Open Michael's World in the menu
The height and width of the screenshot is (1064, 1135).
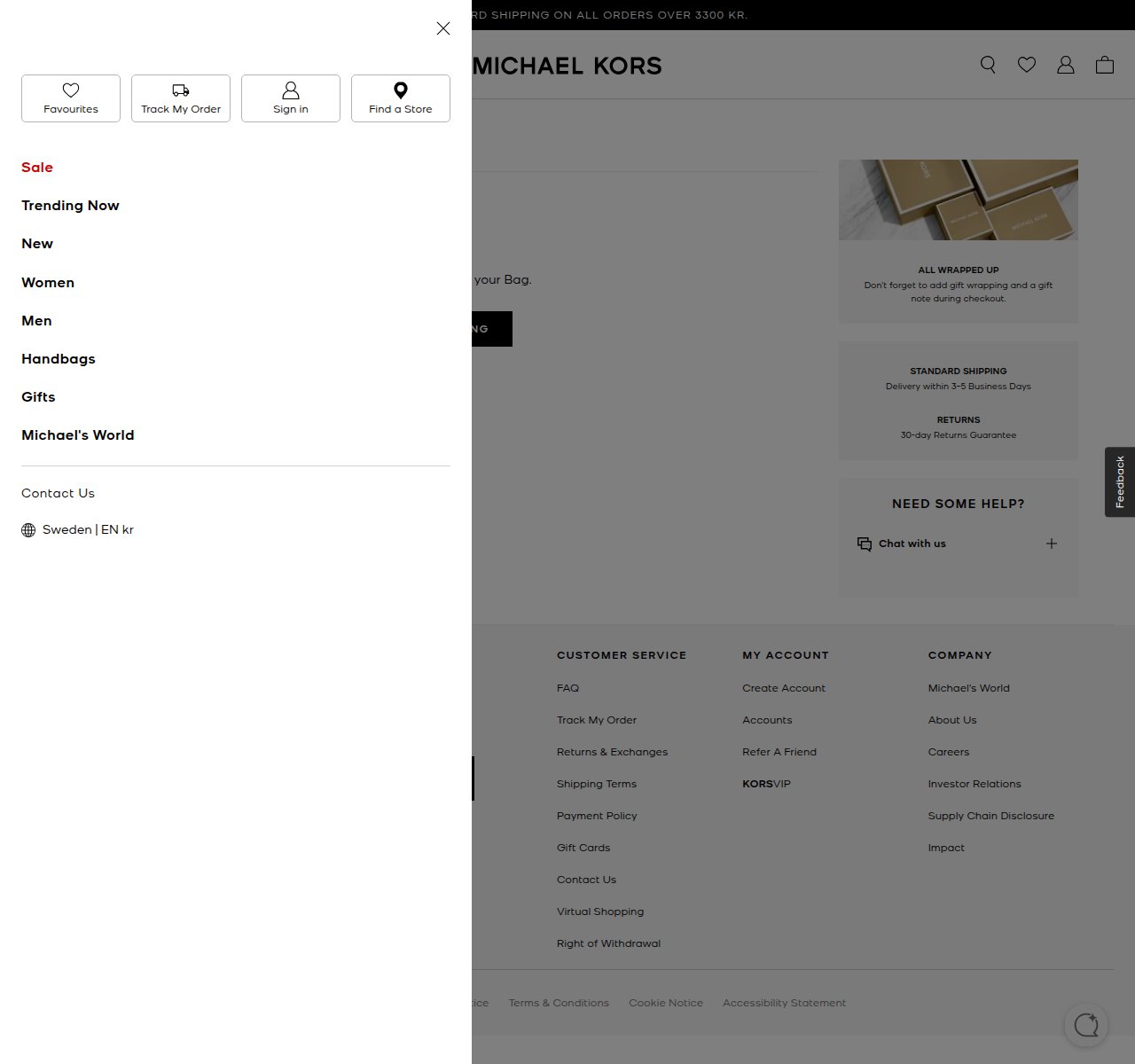pyautogui.click(x=78, y=435)
